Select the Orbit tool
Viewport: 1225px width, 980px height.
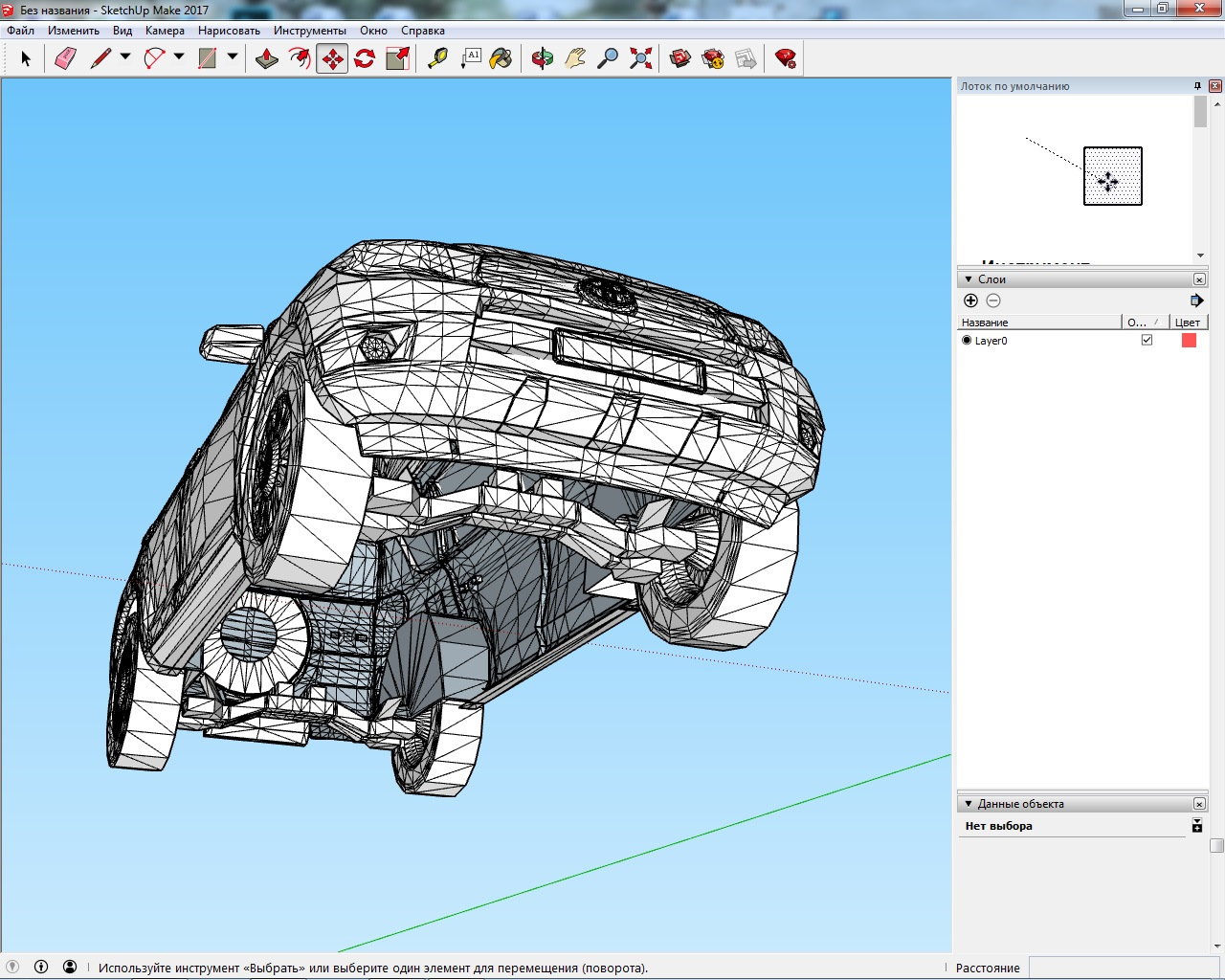pos(543,59)
